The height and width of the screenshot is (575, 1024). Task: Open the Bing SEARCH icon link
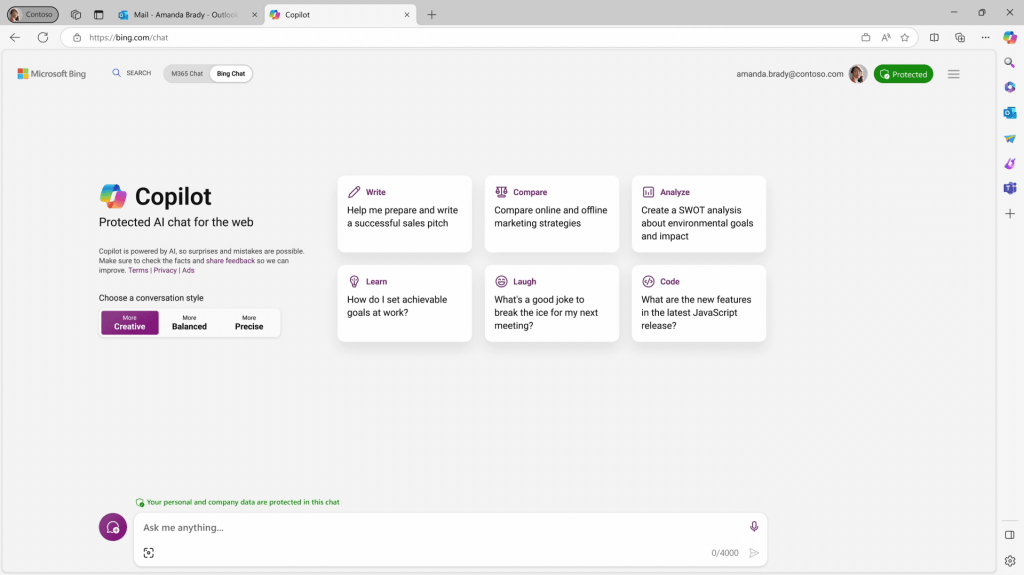132,73
